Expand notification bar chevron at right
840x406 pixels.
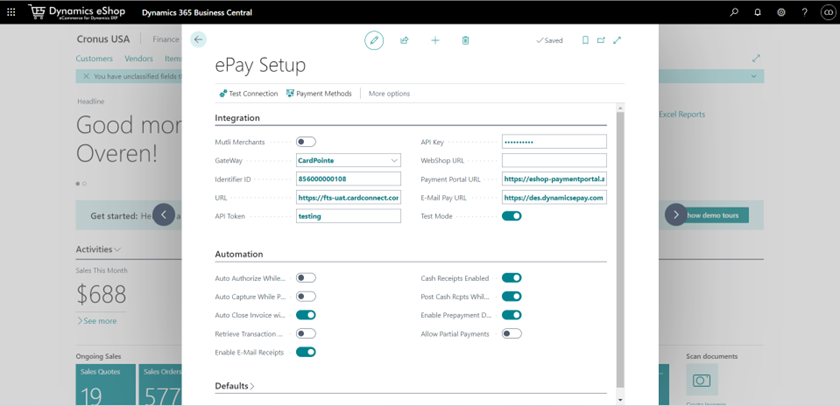754,77
